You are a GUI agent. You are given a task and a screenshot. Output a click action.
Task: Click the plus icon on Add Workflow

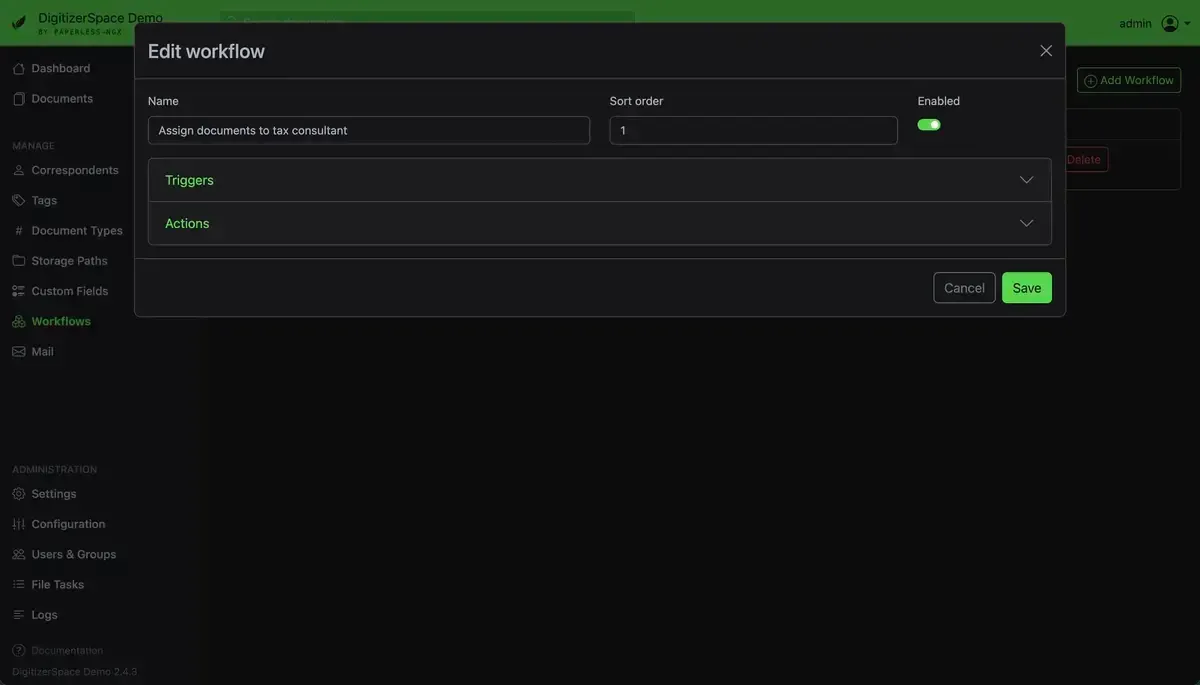(x=1091, y=81)
